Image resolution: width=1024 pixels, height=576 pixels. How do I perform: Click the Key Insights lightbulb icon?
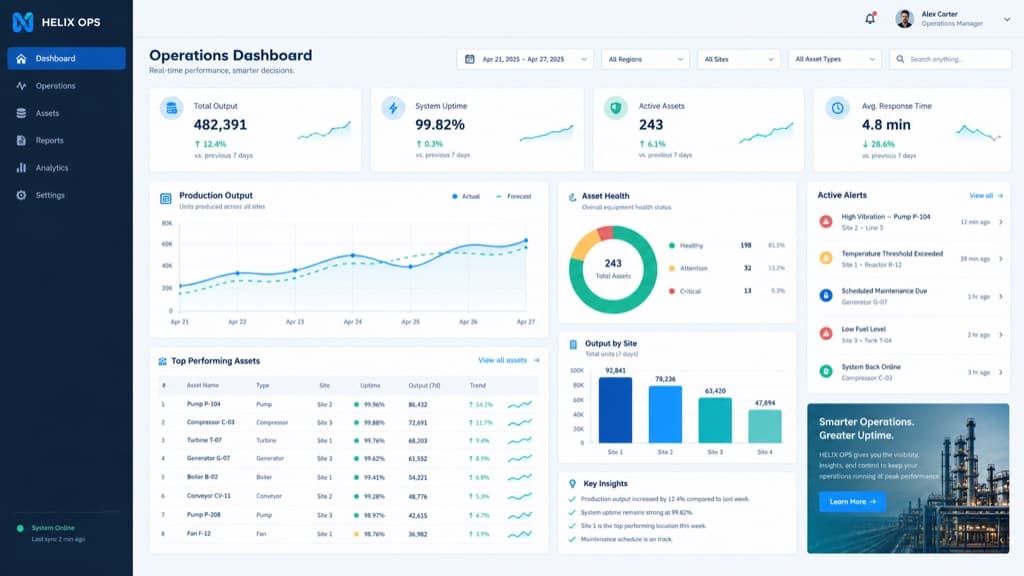click(x=573, y=484)
